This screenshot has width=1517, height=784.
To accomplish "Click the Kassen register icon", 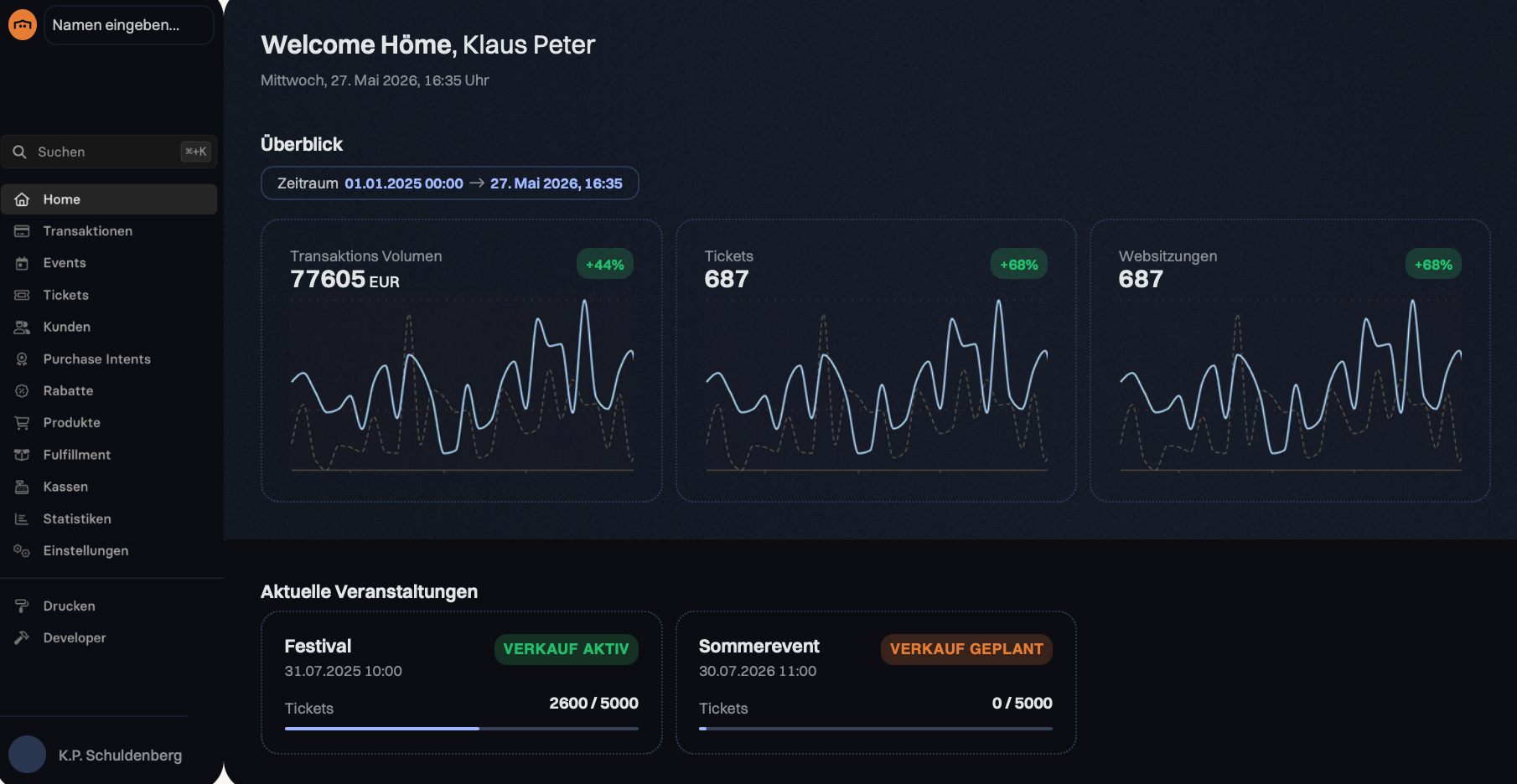I will (x=22, y=487).
